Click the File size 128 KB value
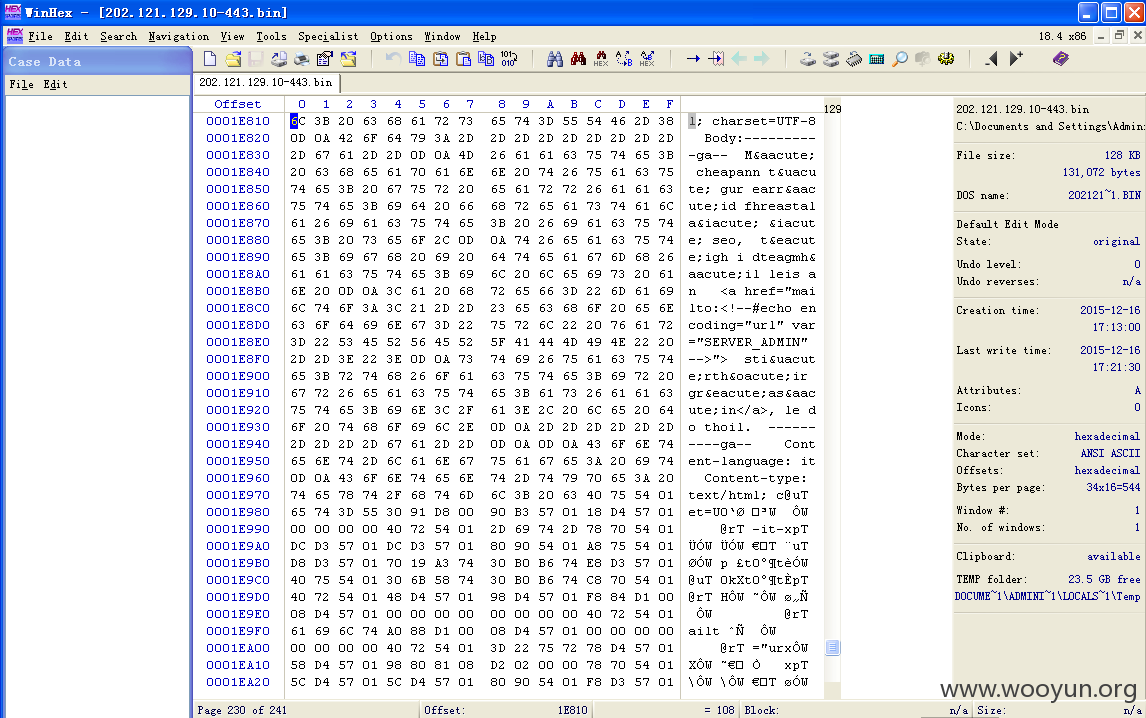The width and height of the screenshot is (1146, 718). (1122, 156)
